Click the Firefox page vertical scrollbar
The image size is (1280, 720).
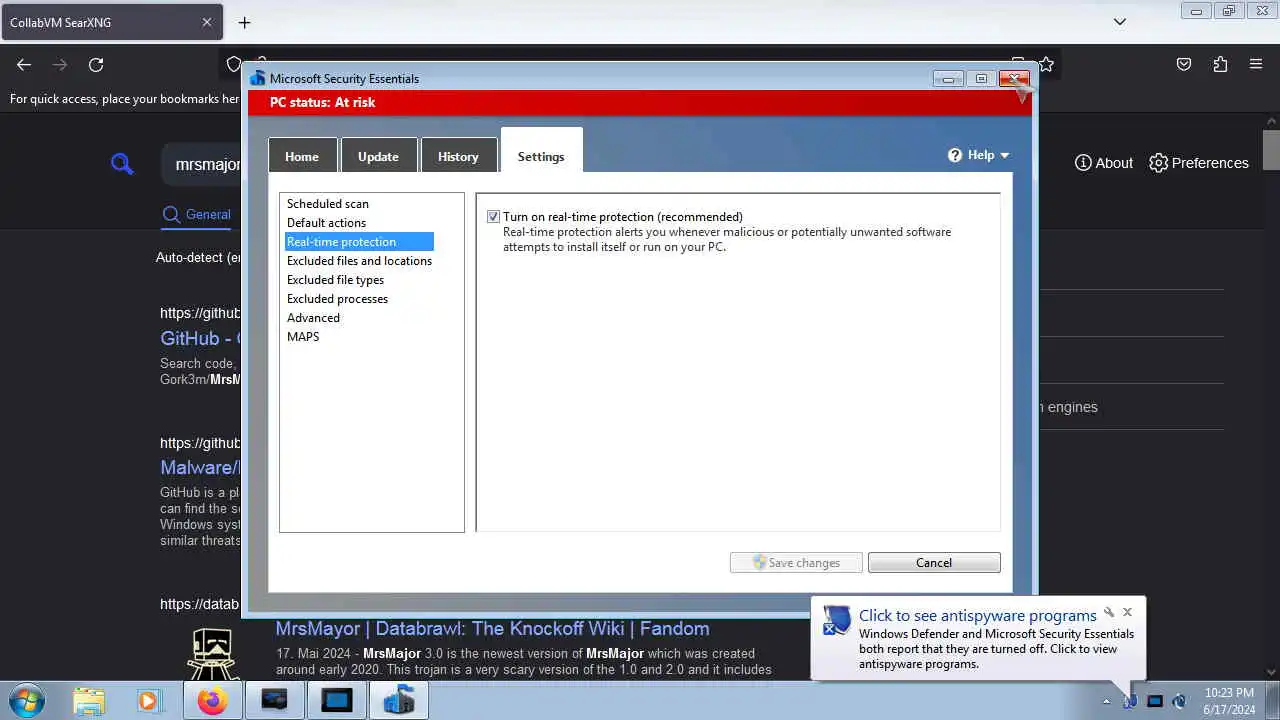coord(1271,150)
